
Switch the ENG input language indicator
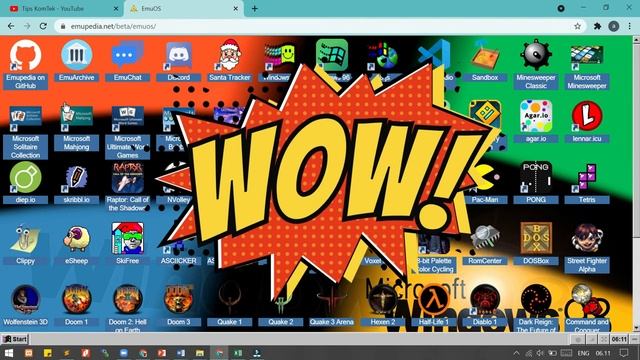pyautogui.click(x=583, y=353)
